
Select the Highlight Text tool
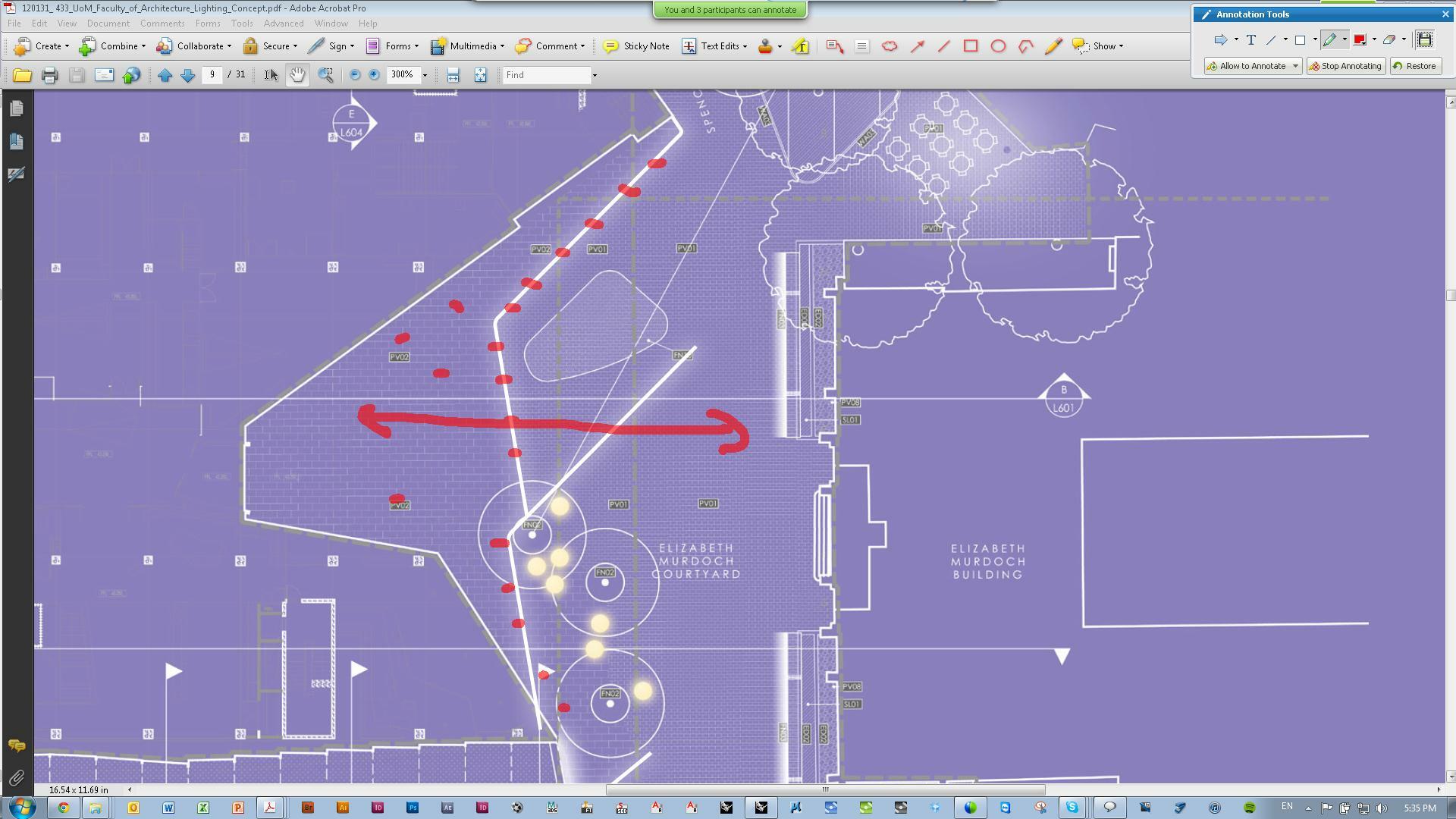click(800, 46)
